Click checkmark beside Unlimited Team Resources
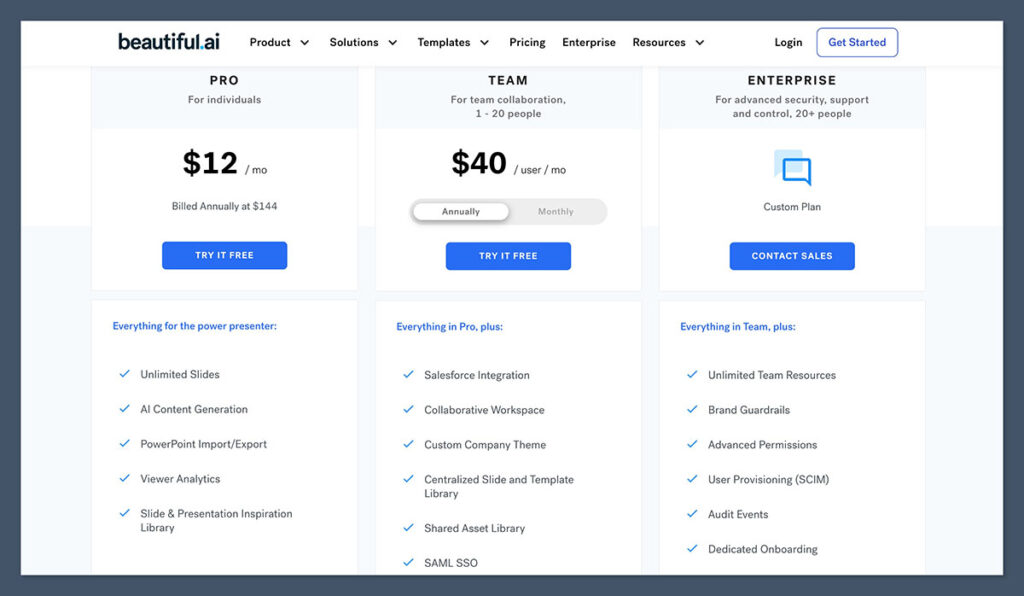 tap(692, 375)
